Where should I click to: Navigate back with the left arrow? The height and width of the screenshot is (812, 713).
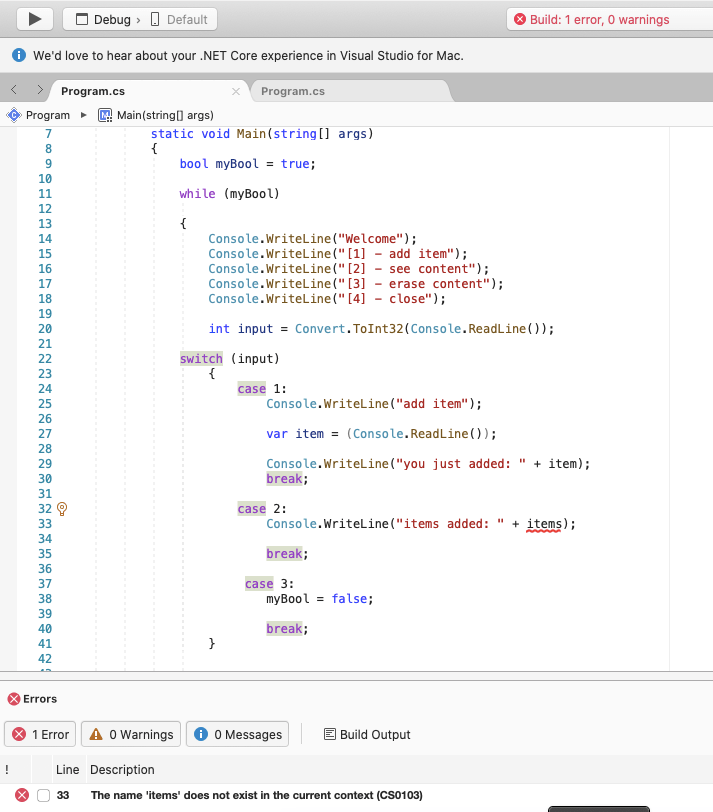coord(14,90)
